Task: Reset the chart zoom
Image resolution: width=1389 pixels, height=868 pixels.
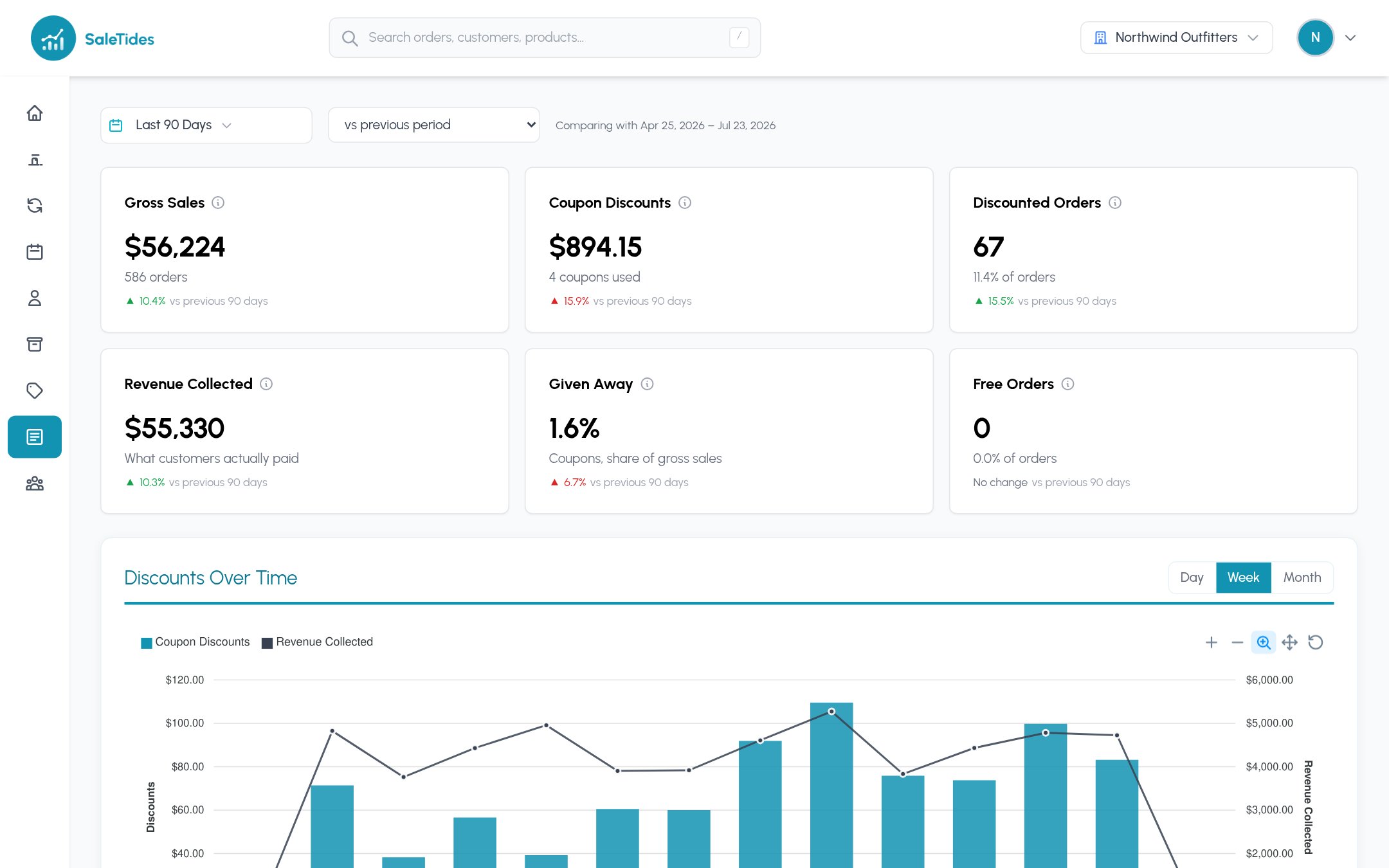Action: click(x=1316, y=642)
